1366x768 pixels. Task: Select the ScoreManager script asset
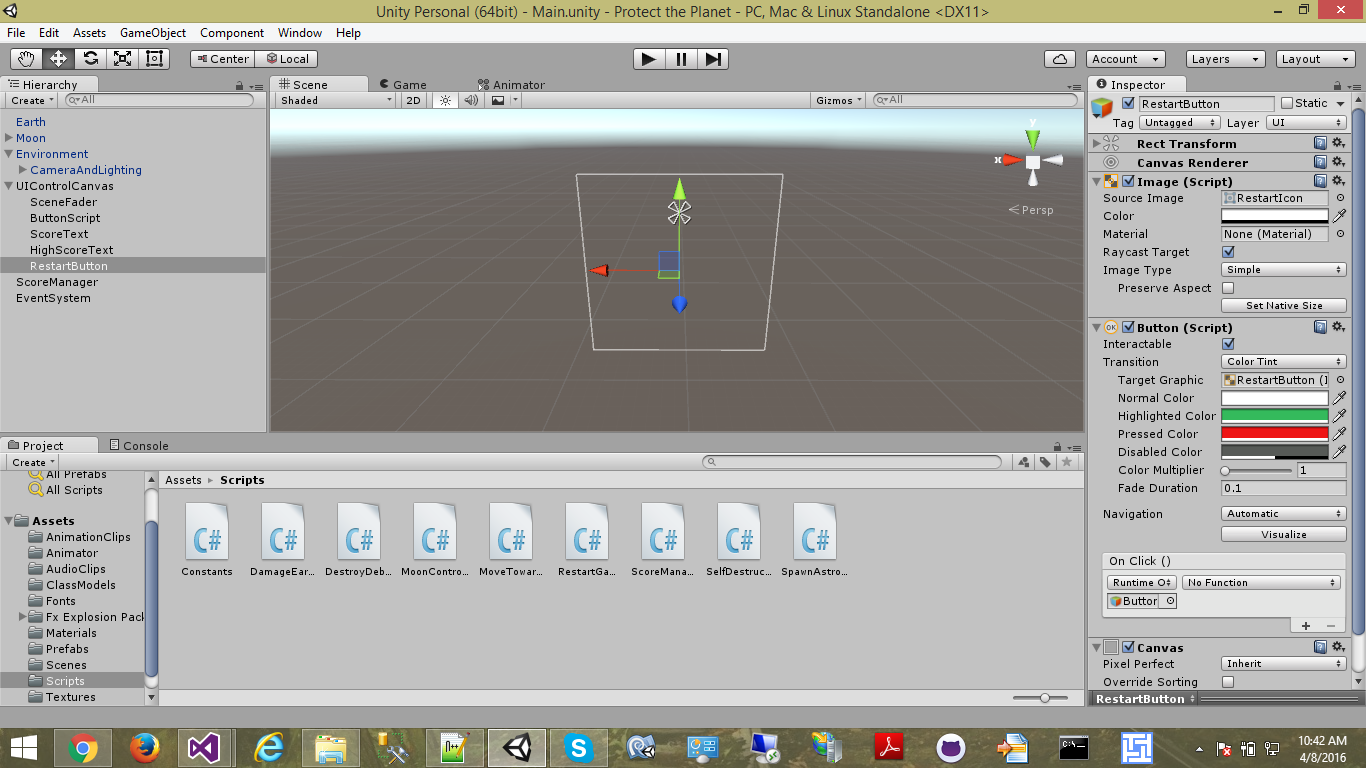pos(663,541)
